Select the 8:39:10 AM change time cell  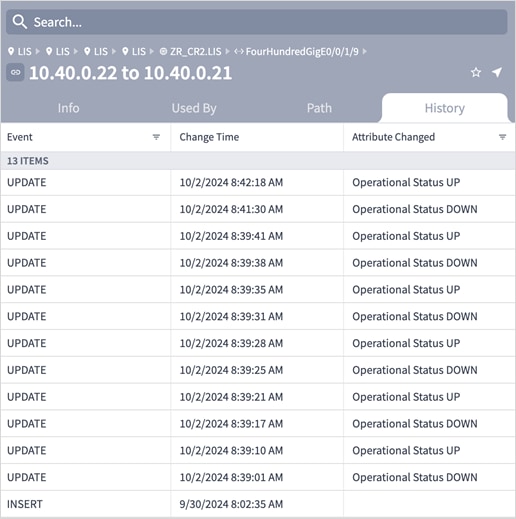point(257,451)
